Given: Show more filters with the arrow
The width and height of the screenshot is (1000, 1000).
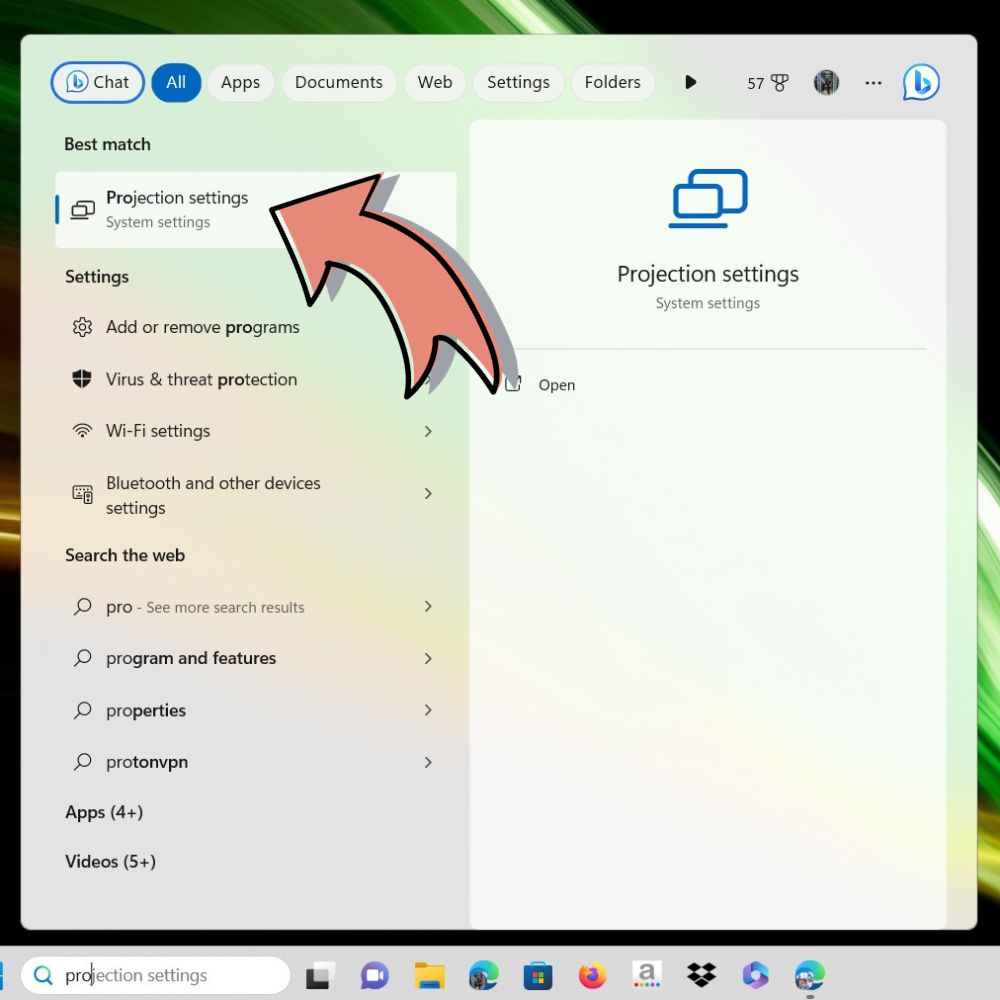Looking at the screenshot, I should [x=690, y=82].
